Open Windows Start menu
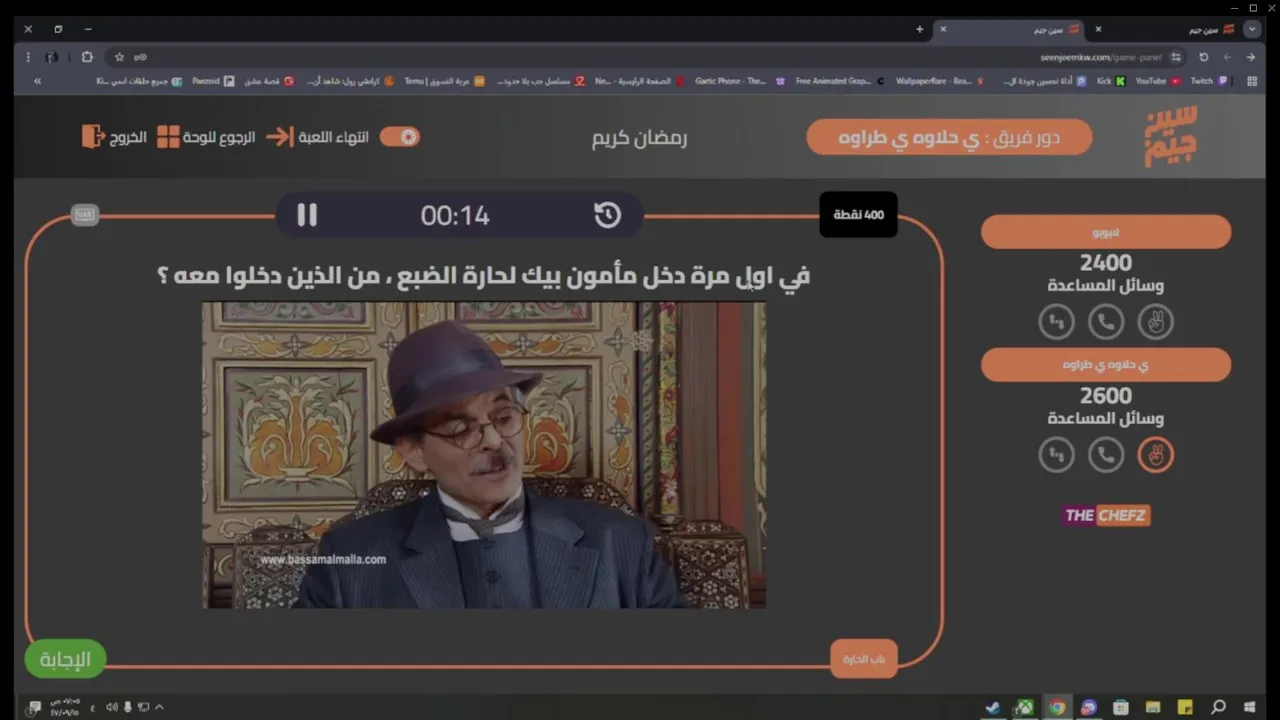This screenshot has height=720, width=1280. click(x=1249, y=707)
